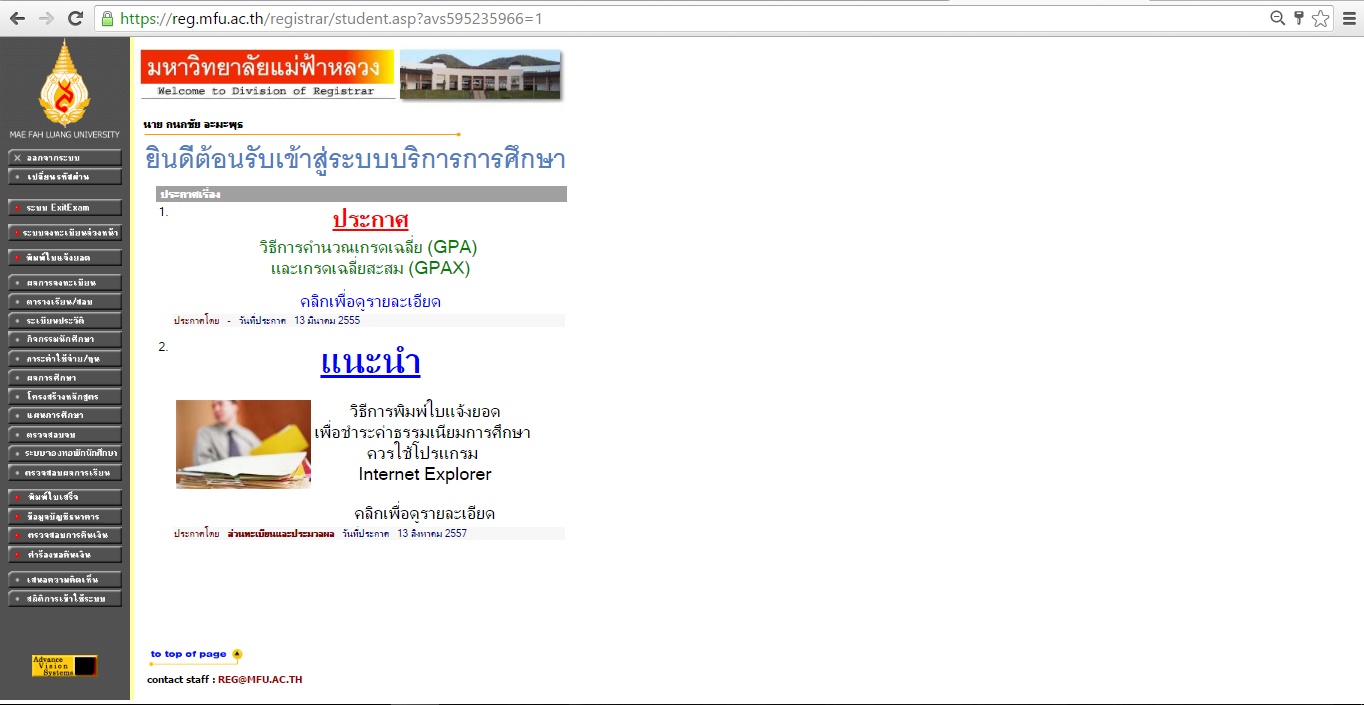
Task: Click the magnifier zoom icon in the toolbar
Action: [x=1277, y=17]
